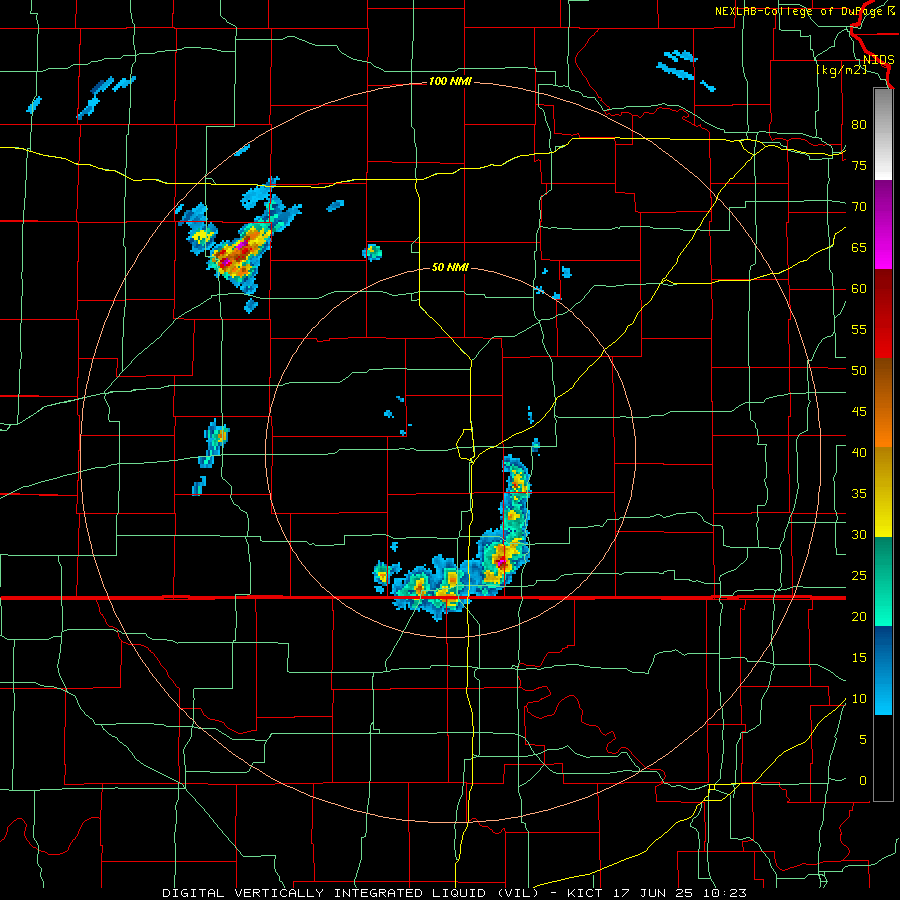900x900 pixels.
Task: Click the "NIDS" label above the scale
Action: tap(878, 60)
